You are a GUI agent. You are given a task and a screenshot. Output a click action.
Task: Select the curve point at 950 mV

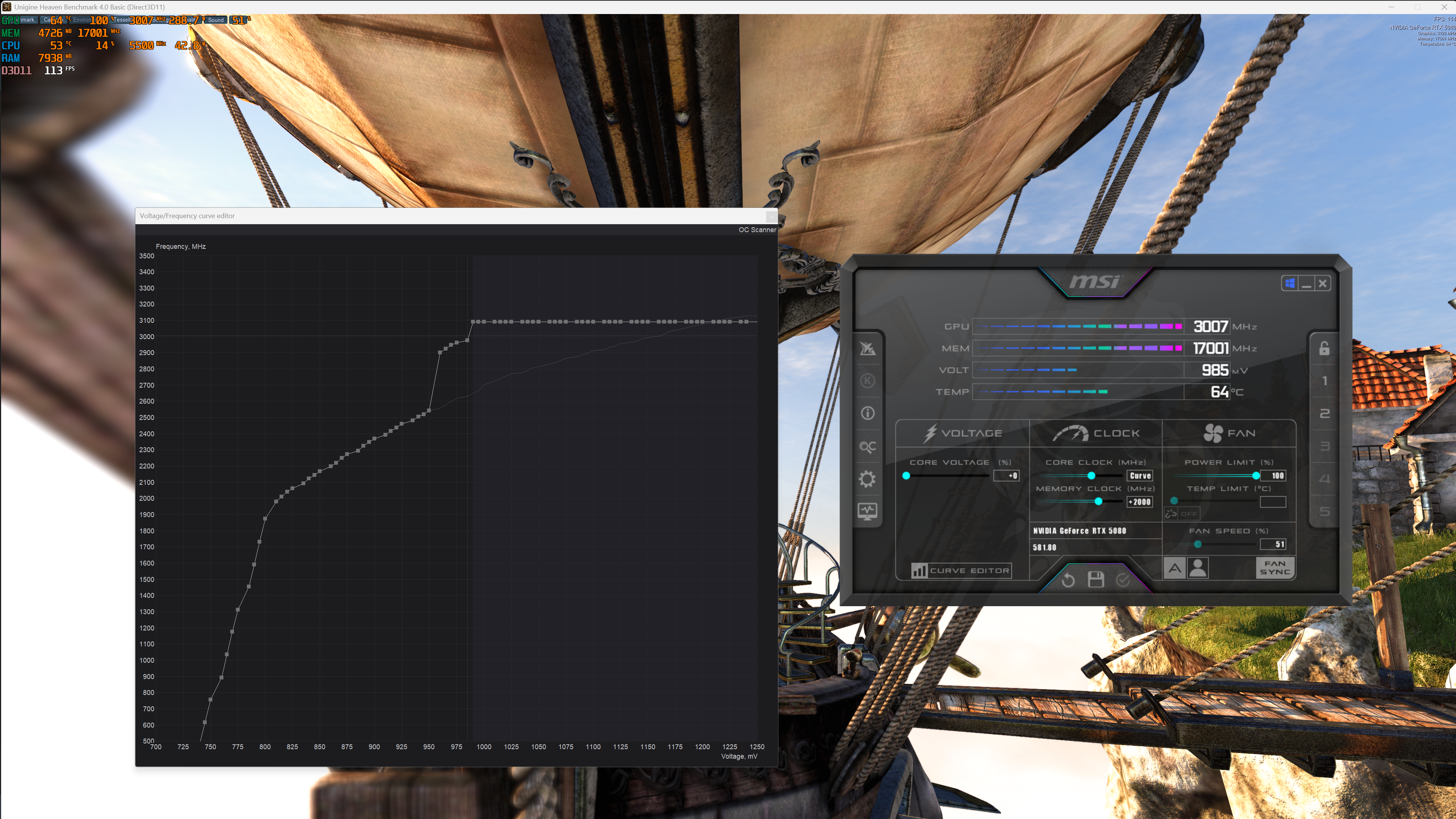click(429, 411)
